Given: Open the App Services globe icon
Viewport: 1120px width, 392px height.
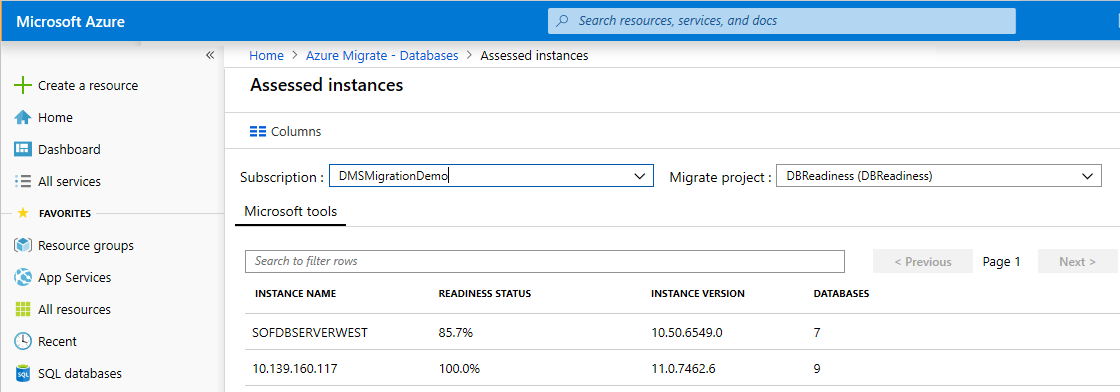Looking at the screenshot, I should tap(23, 278).
